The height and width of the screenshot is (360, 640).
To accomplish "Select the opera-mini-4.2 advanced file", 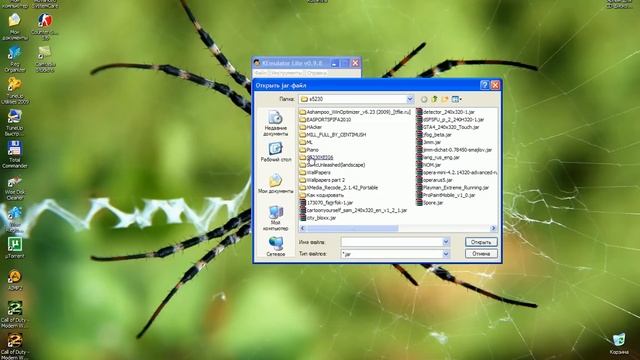I will point(457,173).
